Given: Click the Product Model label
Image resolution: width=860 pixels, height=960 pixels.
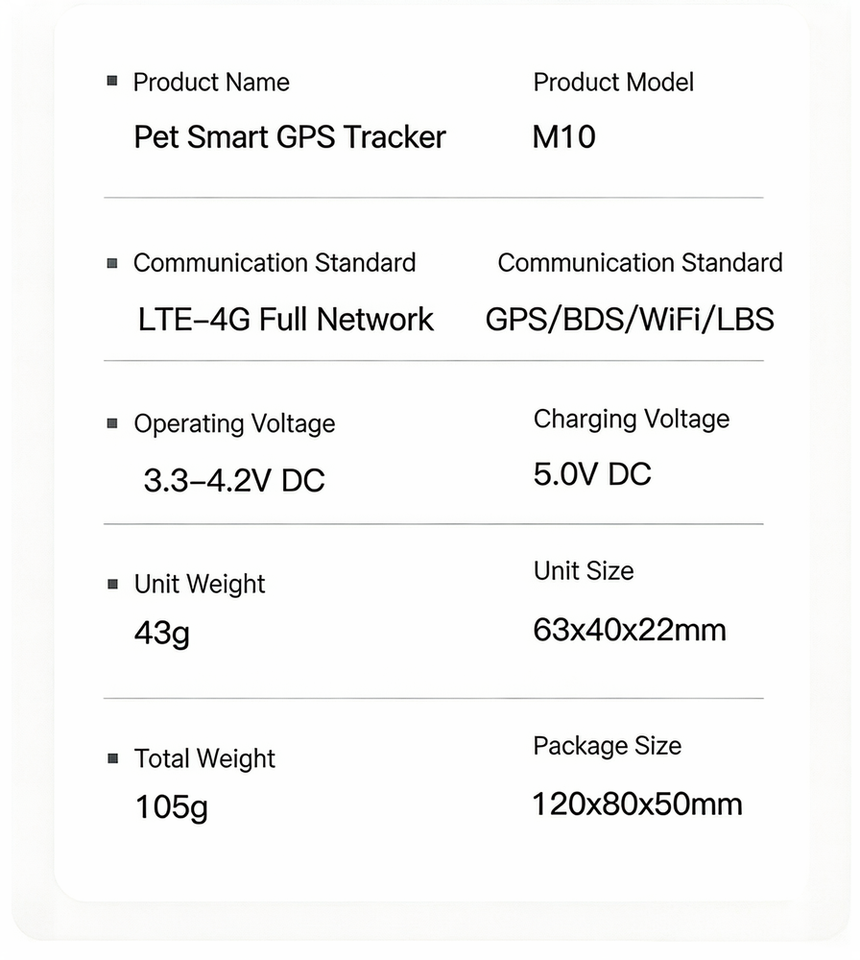Looking at the screenshot, I should coord(613,82).
